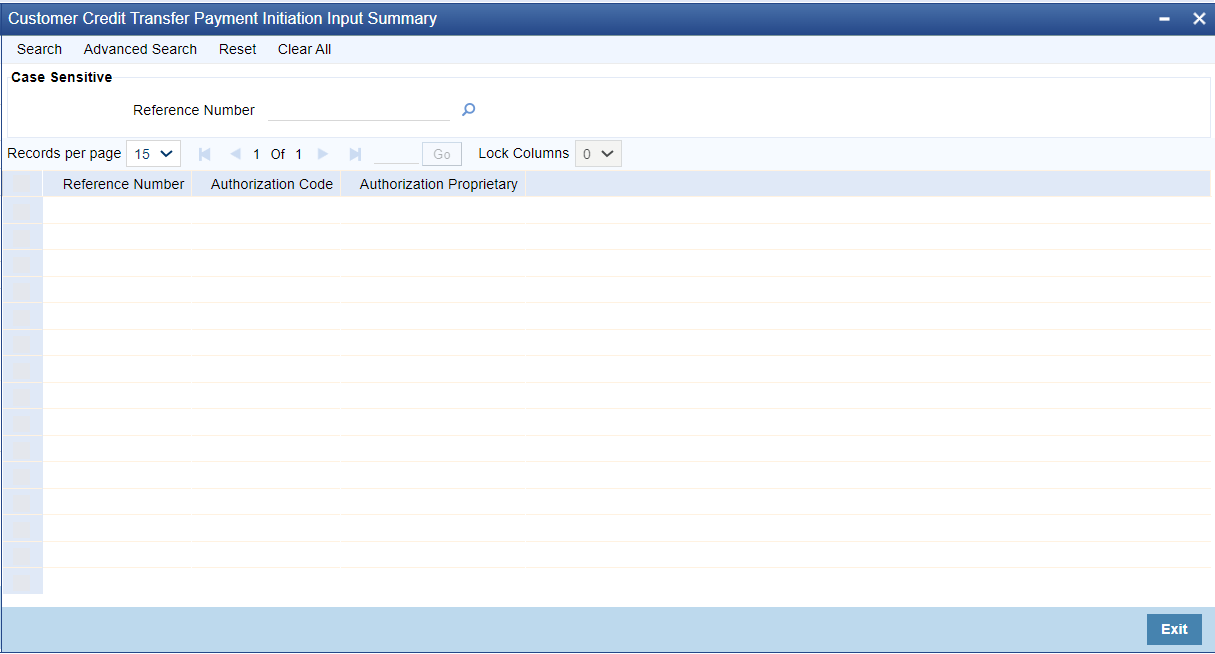Image resolution: width=1215 pixels, height=654 pixels.
Task: Click Search in the top menu
Action: coord(39,49)
